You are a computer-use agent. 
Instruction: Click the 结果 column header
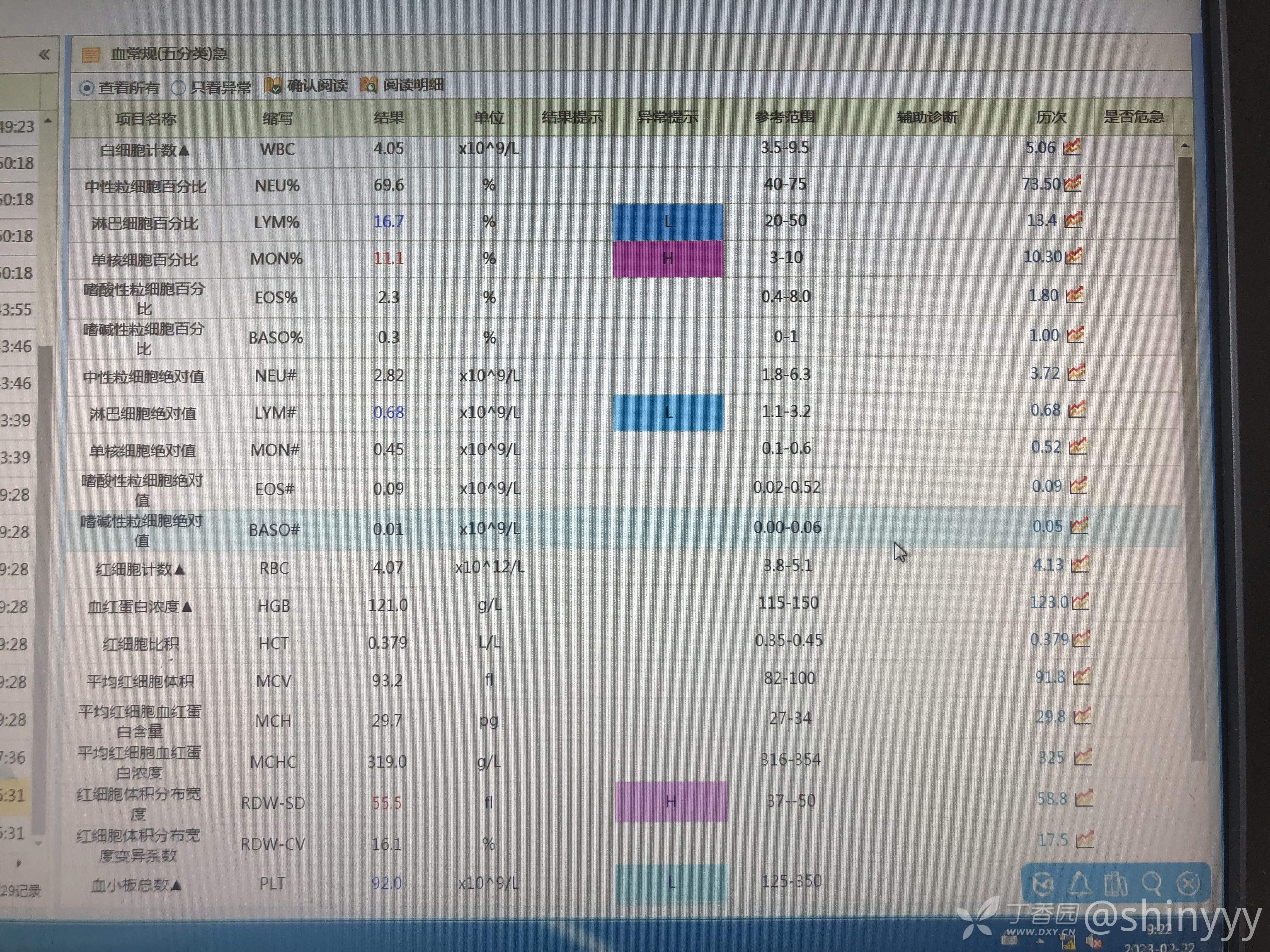pyautogui.click(x=389, y=118)
